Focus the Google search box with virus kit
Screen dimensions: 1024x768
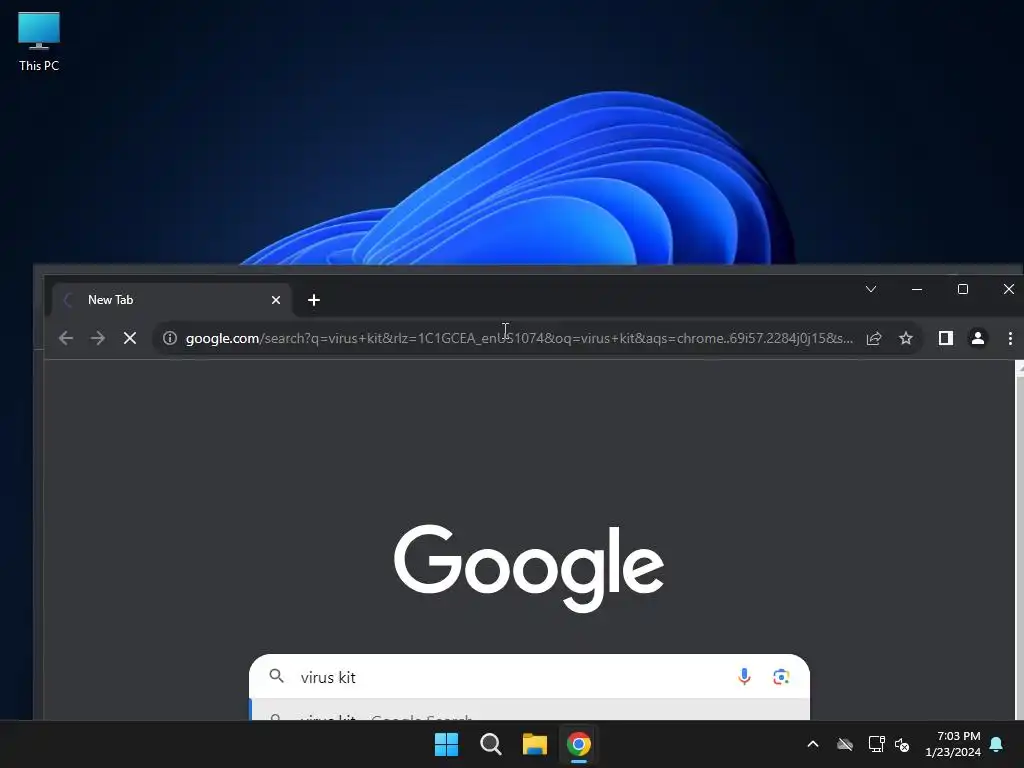tap(529, 677)
